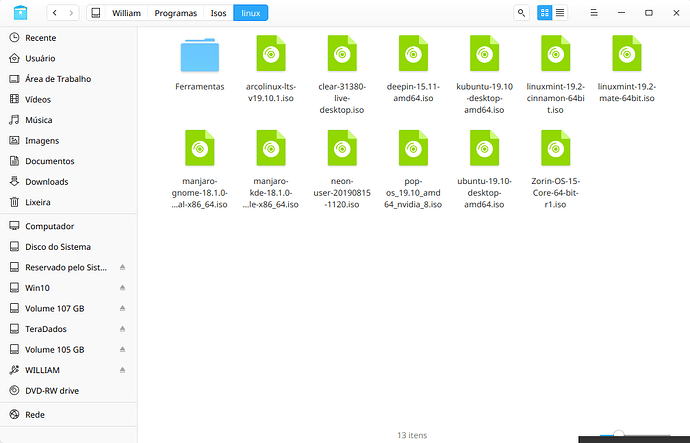This screenshot has height=443, width=690.
Task: Open Reservado pelo Sist... volume
Action: click(x=69, y=267)
